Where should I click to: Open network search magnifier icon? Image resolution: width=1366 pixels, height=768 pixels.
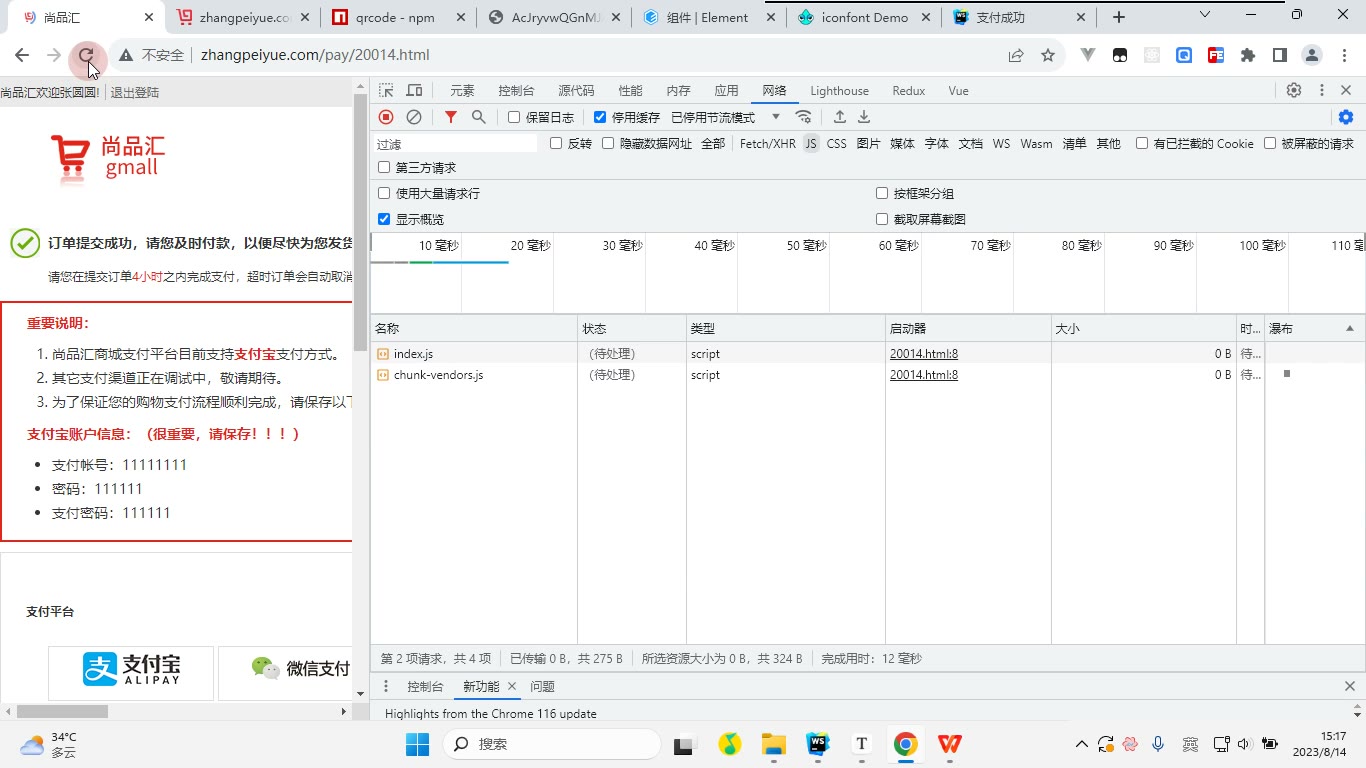point(479,117)
